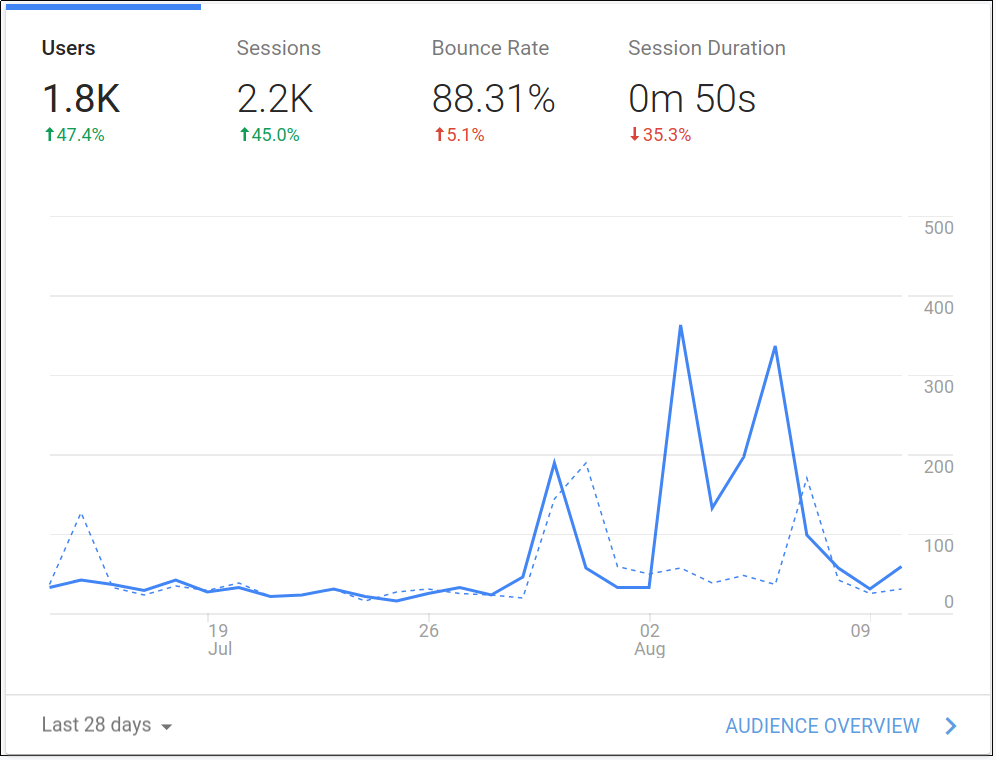The height and width of the screenshot is (760, 996).
Task: Click the 300 y-axis label
Action: (x=939, y=386)
